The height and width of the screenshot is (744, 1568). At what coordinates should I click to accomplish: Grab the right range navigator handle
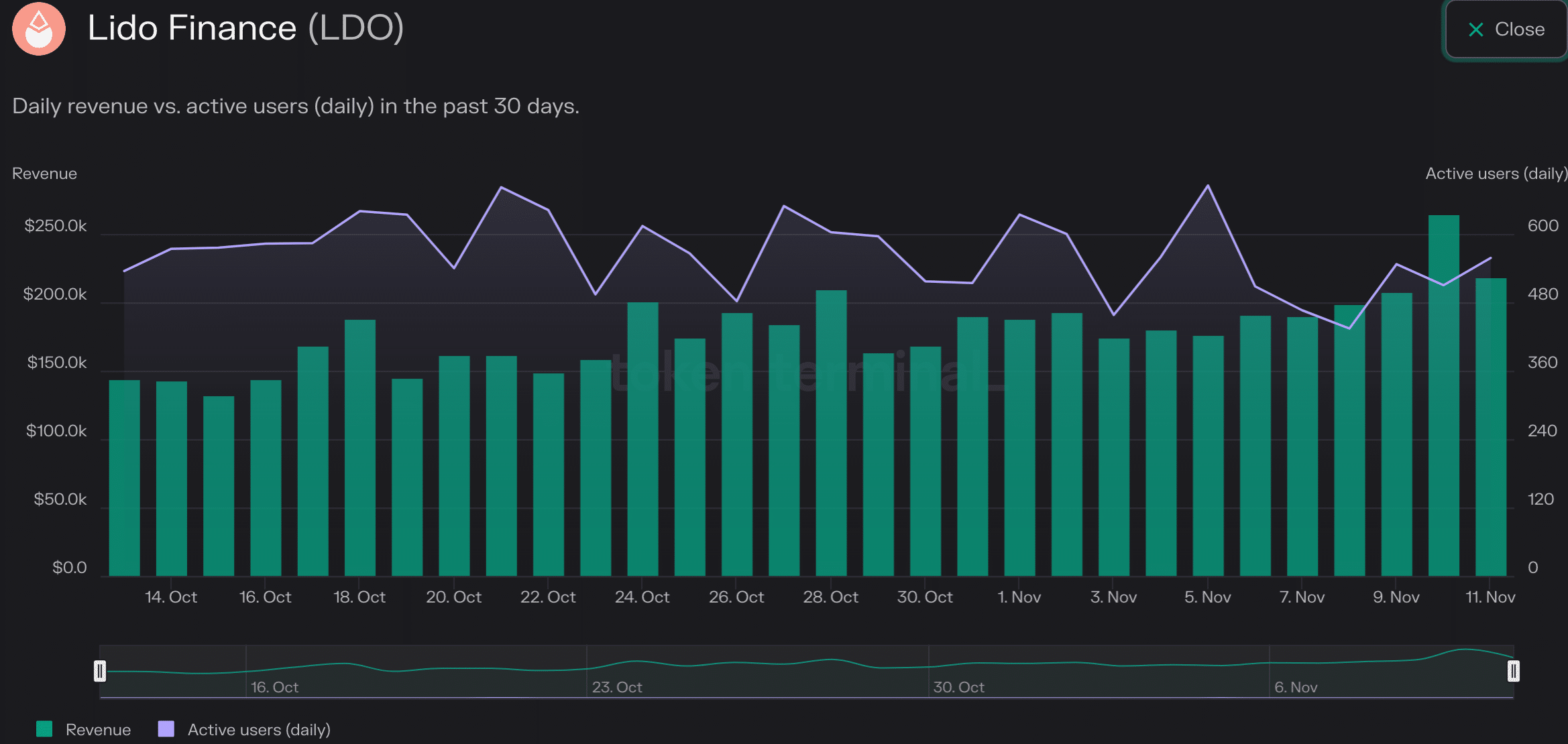pos(1514,671)
